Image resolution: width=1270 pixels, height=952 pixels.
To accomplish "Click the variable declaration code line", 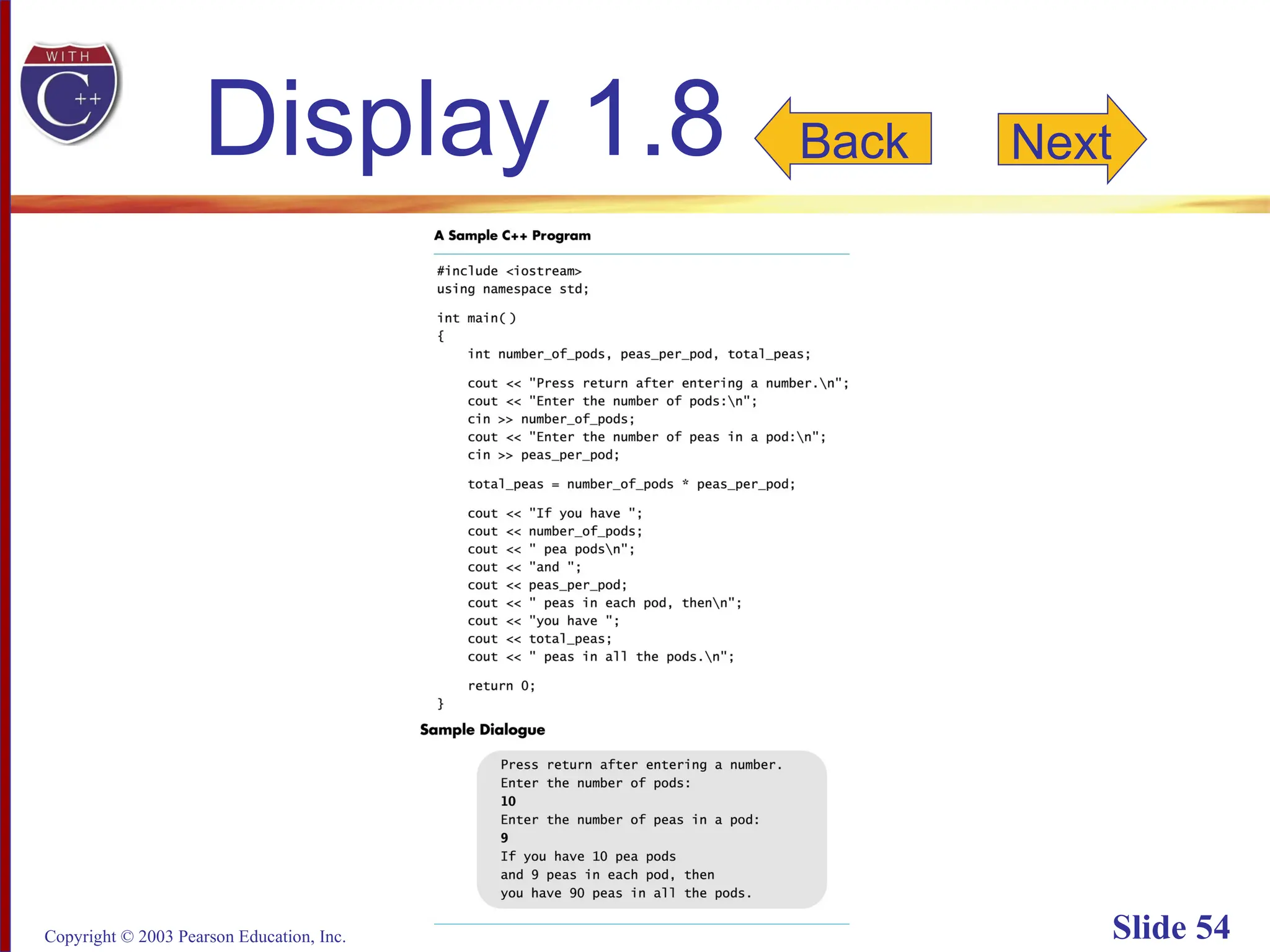I will pos(639,354).
